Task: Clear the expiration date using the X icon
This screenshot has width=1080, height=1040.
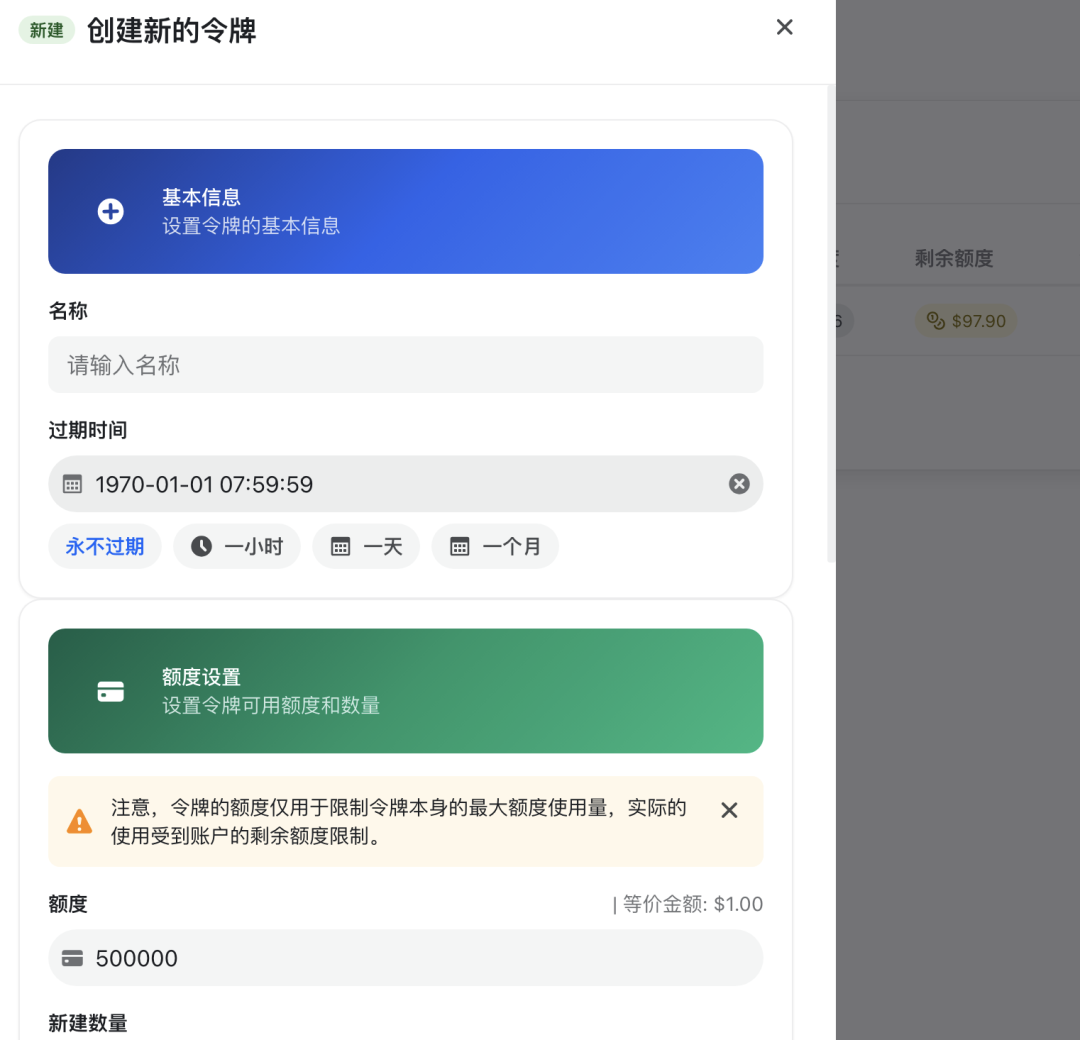Action: pyautogui.click(x=739, y=483)
